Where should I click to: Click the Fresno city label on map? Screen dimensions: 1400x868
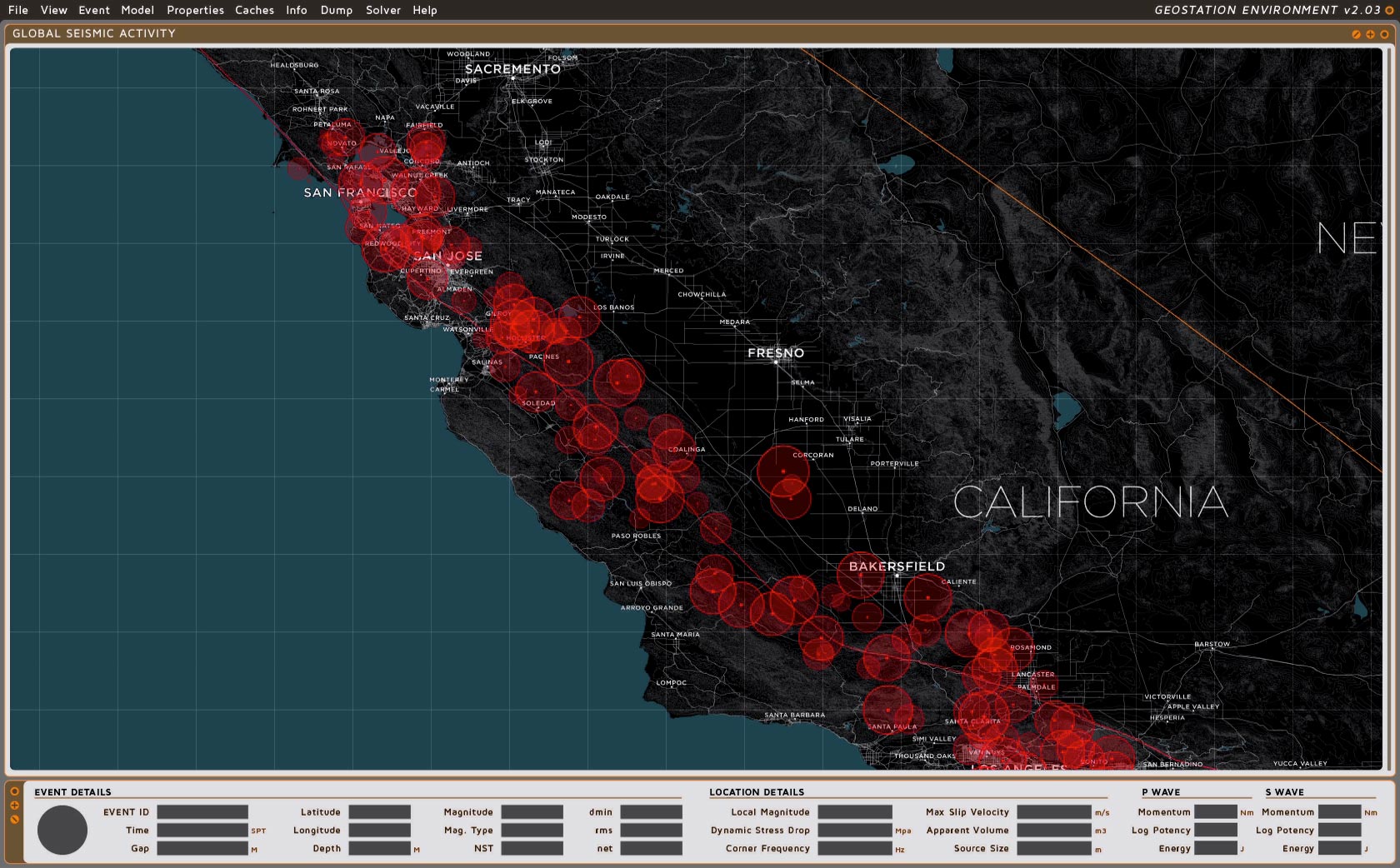coord(776,353)
